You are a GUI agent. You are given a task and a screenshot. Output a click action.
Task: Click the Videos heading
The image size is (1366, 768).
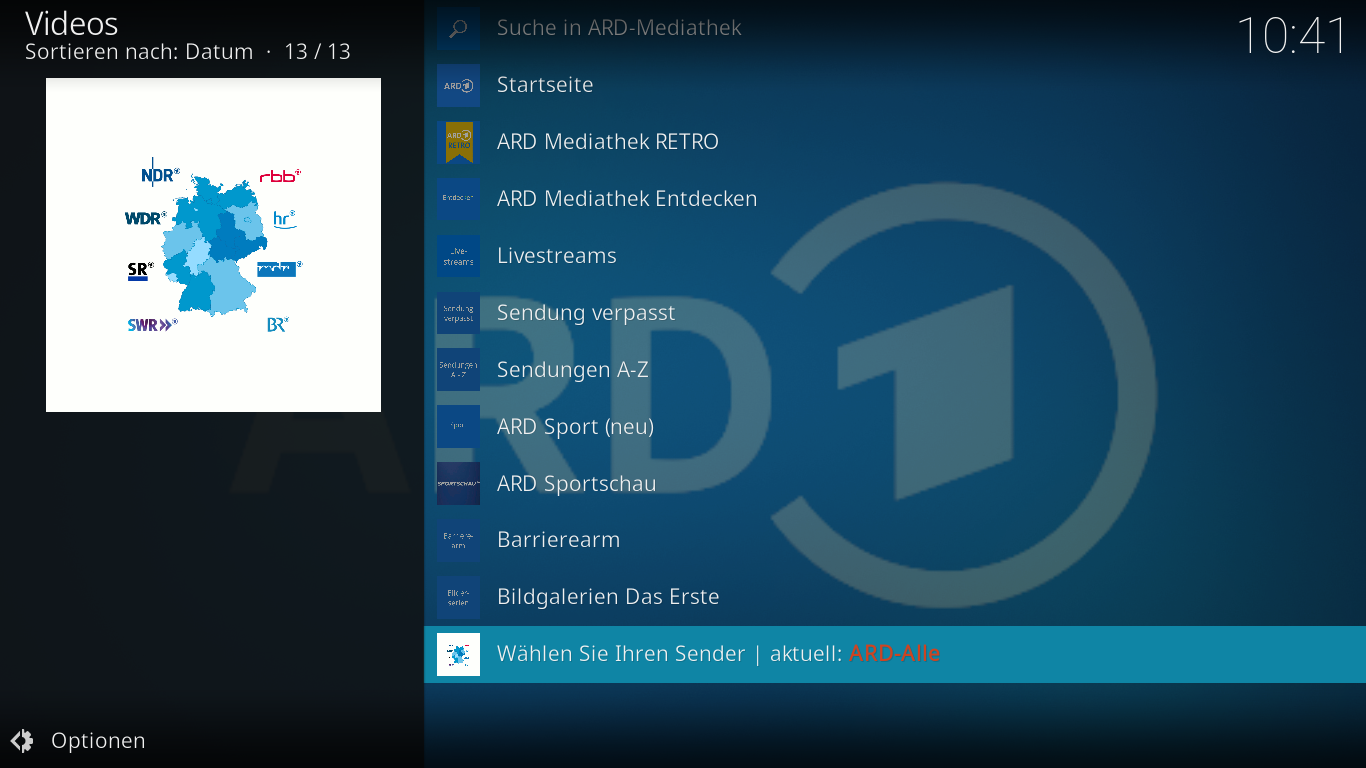(x=72, y=24)
